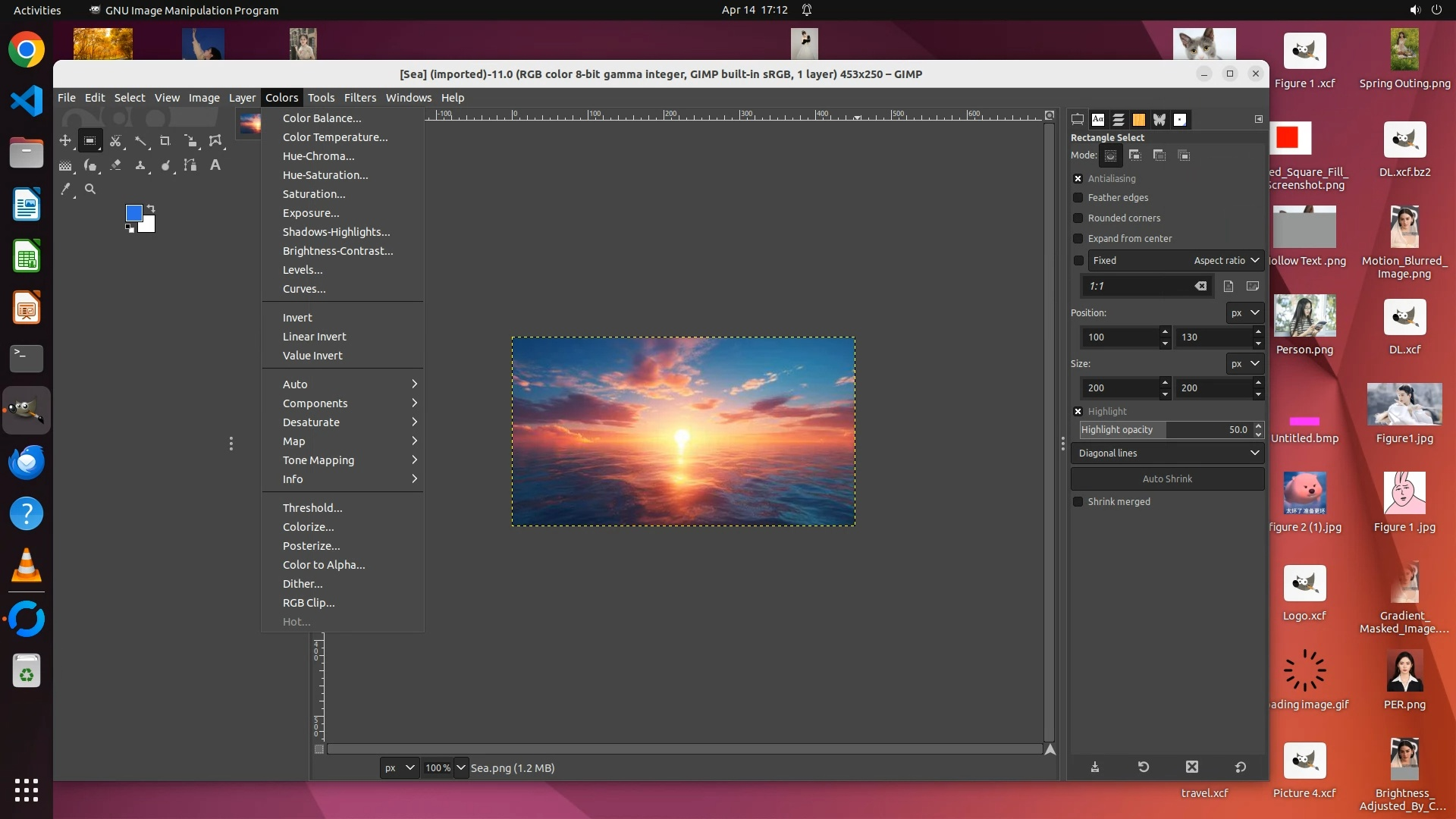Click the blue foreground color swatch
This screenshot has width=1456, height=819.
[x=133, y=213]
